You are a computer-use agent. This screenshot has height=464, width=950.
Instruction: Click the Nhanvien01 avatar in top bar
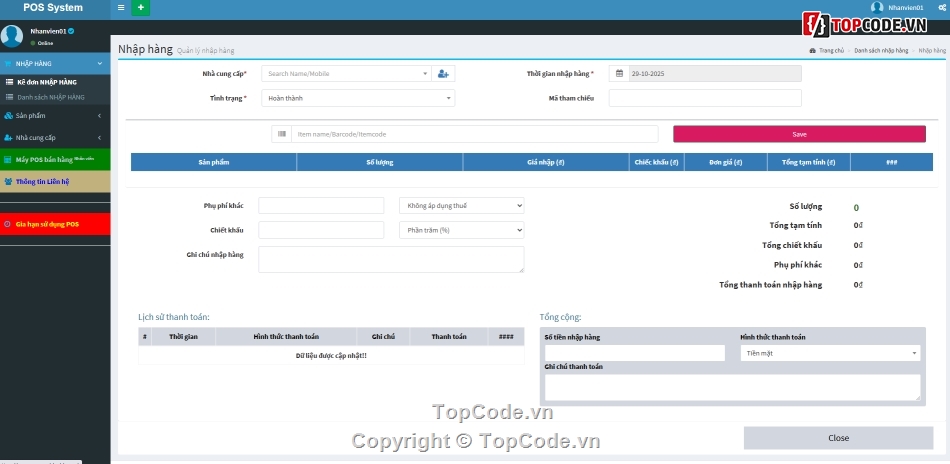877,8
